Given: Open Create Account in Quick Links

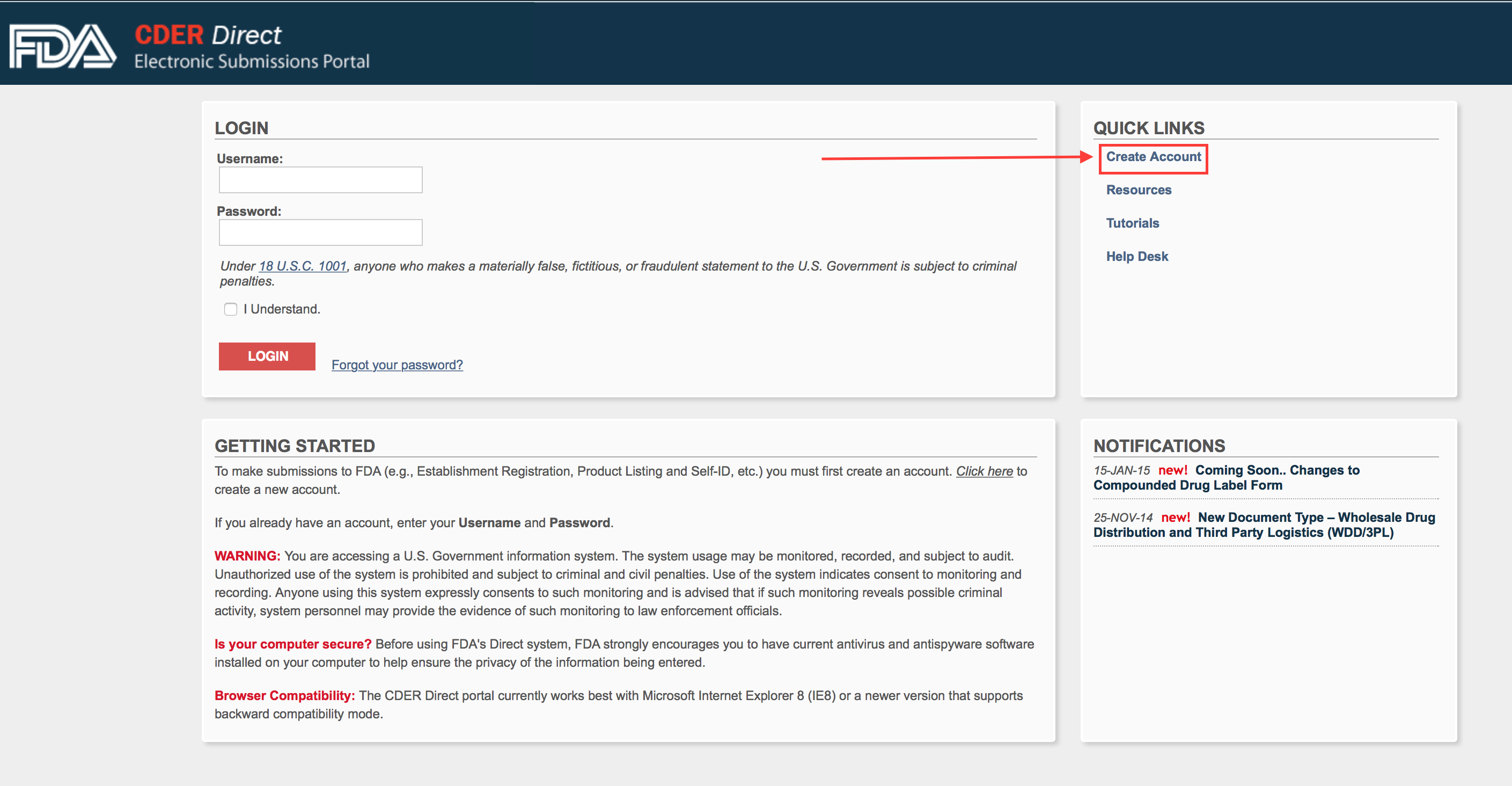Looking at the screenshot, I should coord(1154,157).
